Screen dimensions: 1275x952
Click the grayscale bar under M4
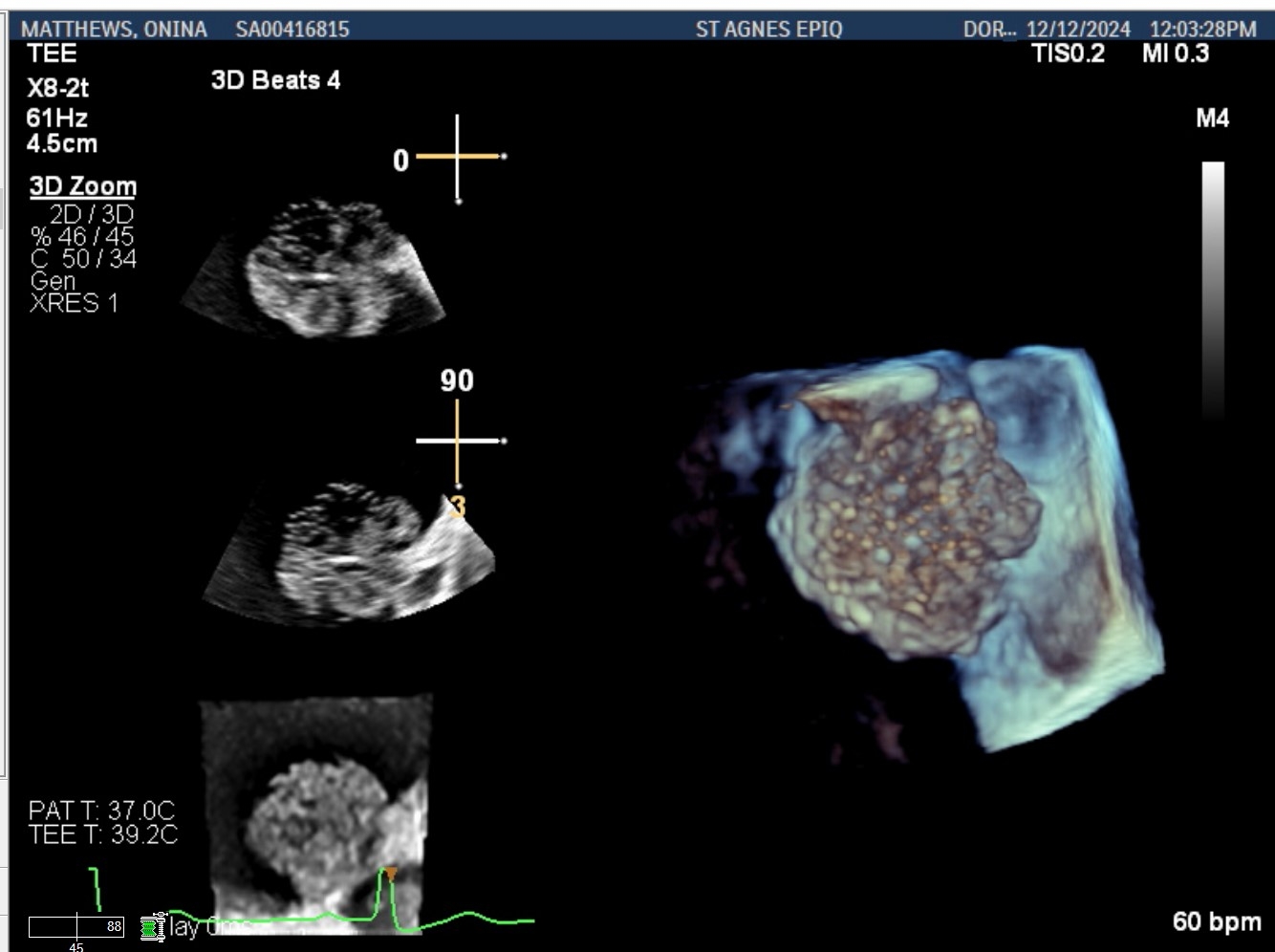[x=1212, y=287]
